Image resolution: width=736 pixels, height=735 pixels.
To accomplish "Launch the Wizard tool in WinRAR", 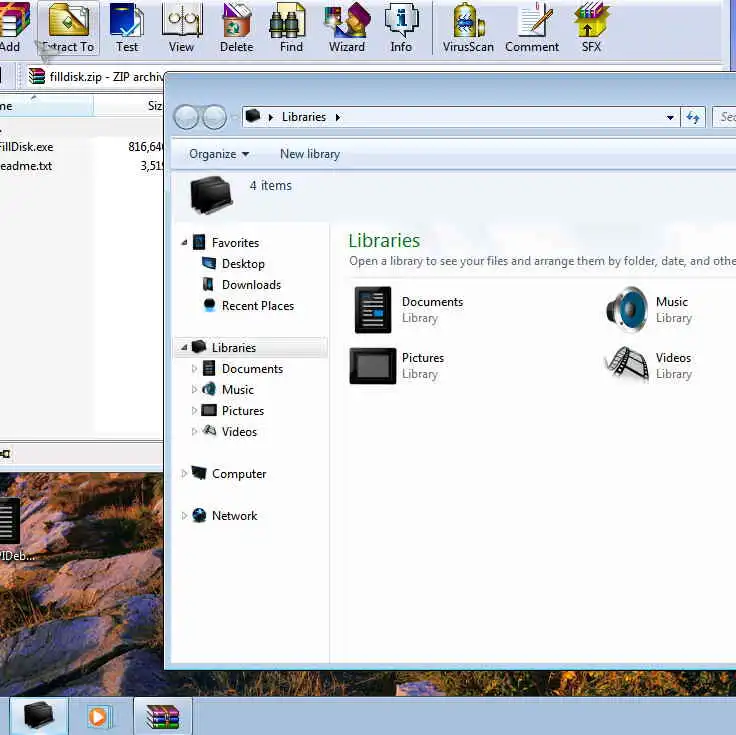I will click(x=347, y=27).
